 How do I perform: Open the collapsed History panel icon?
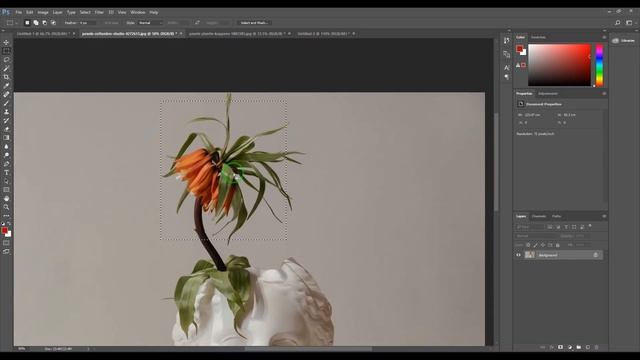pos(507,40)
